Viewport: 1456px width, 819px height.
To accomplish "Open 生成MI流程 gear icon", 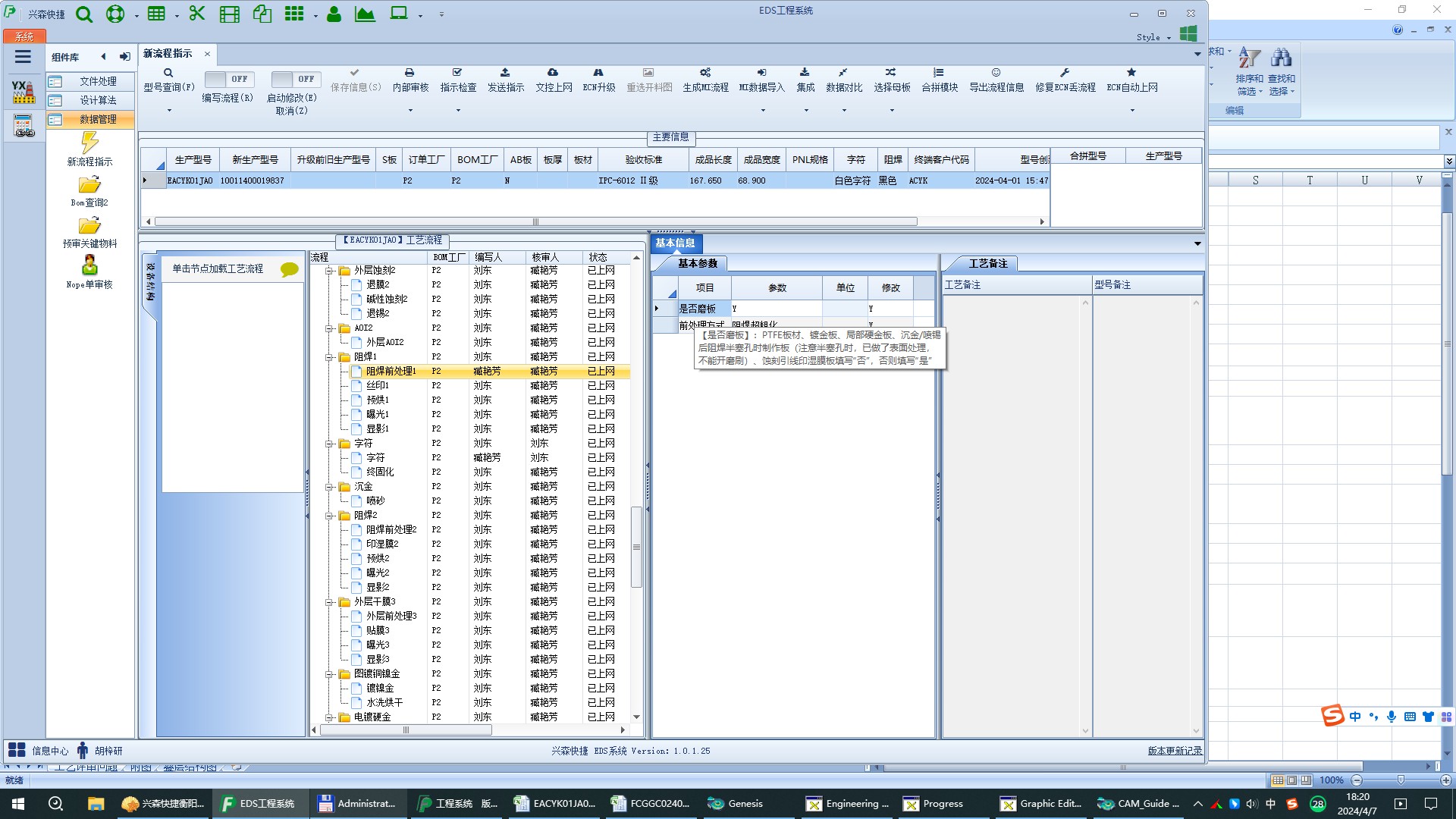I will coord(704,73).
